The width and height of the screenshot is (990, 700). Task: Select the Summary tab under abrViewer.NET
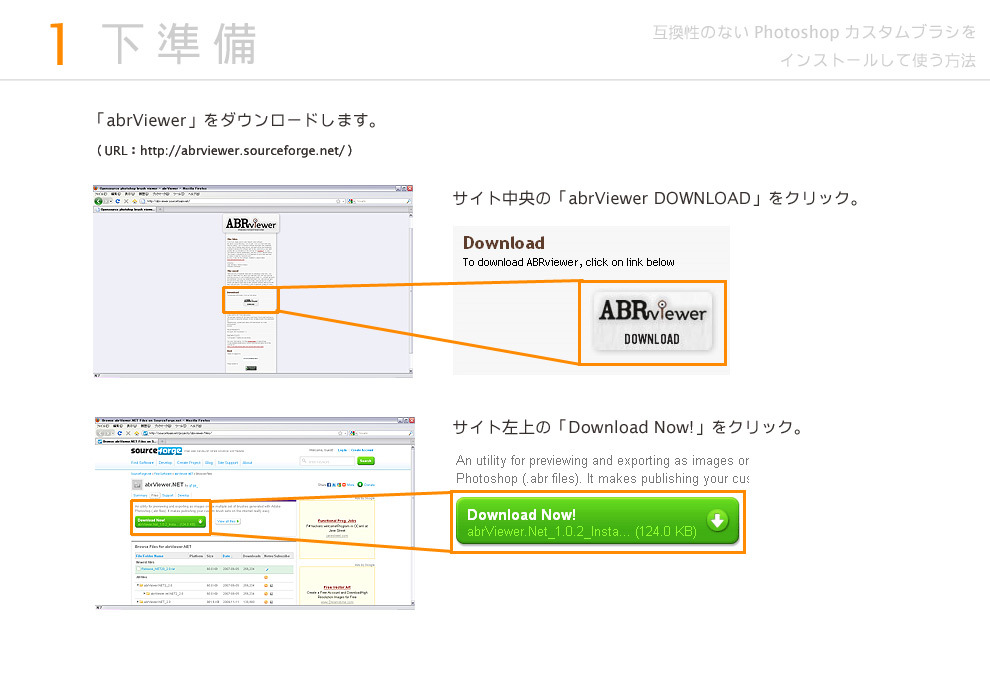pos(140,495)
